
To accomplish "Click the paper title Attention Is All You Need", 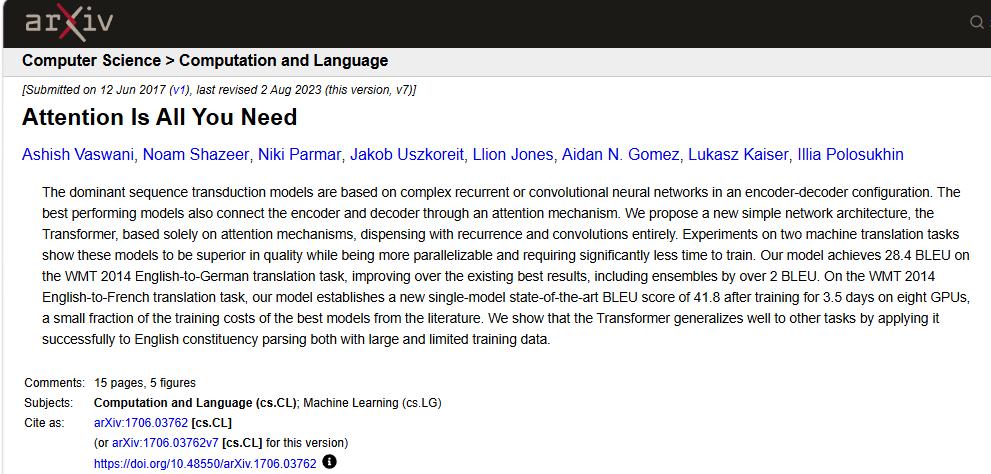I will pos(159,118).
